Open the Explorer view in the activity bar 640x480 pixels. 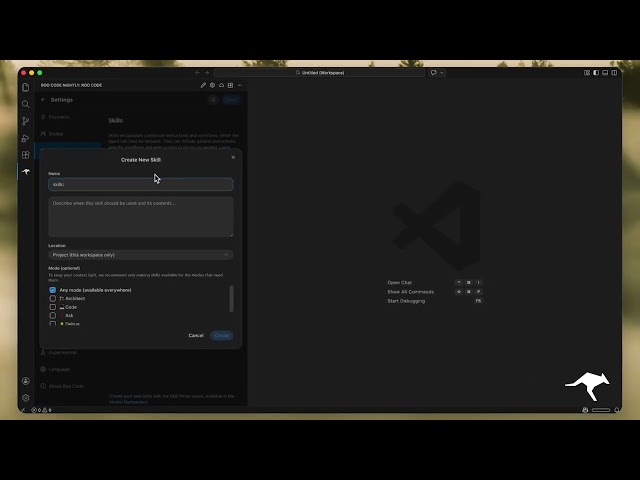point(26,87)
